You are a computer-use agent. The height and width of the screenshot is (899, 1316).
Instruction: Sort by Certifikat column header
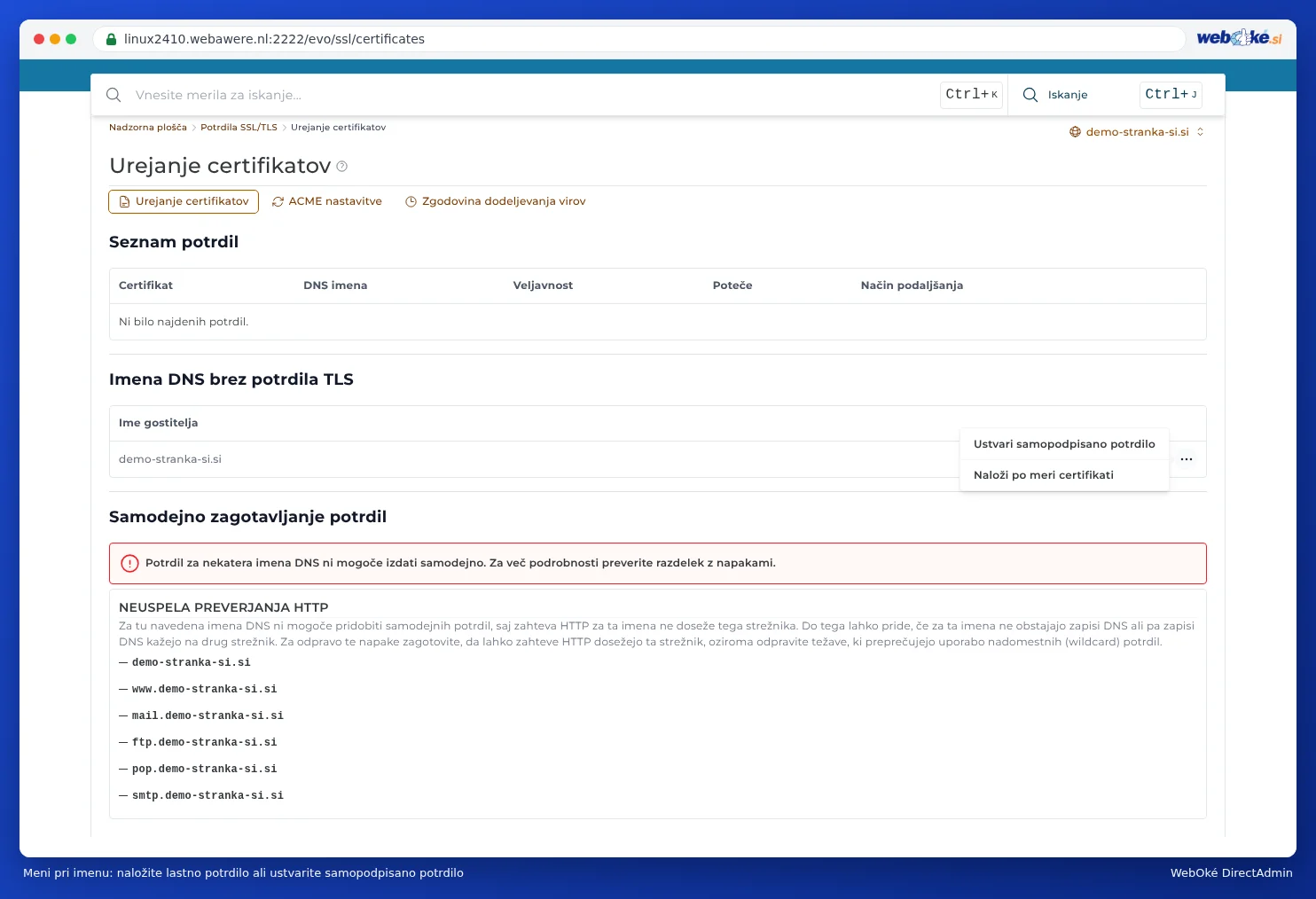(145, 285)
